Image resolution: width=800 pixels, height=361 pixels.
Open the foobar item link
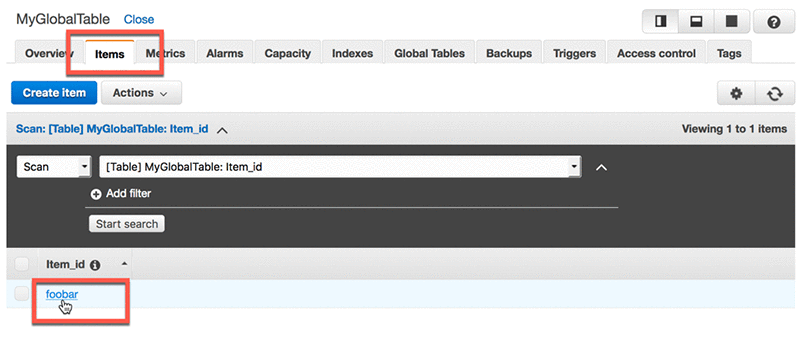(62, 294)
